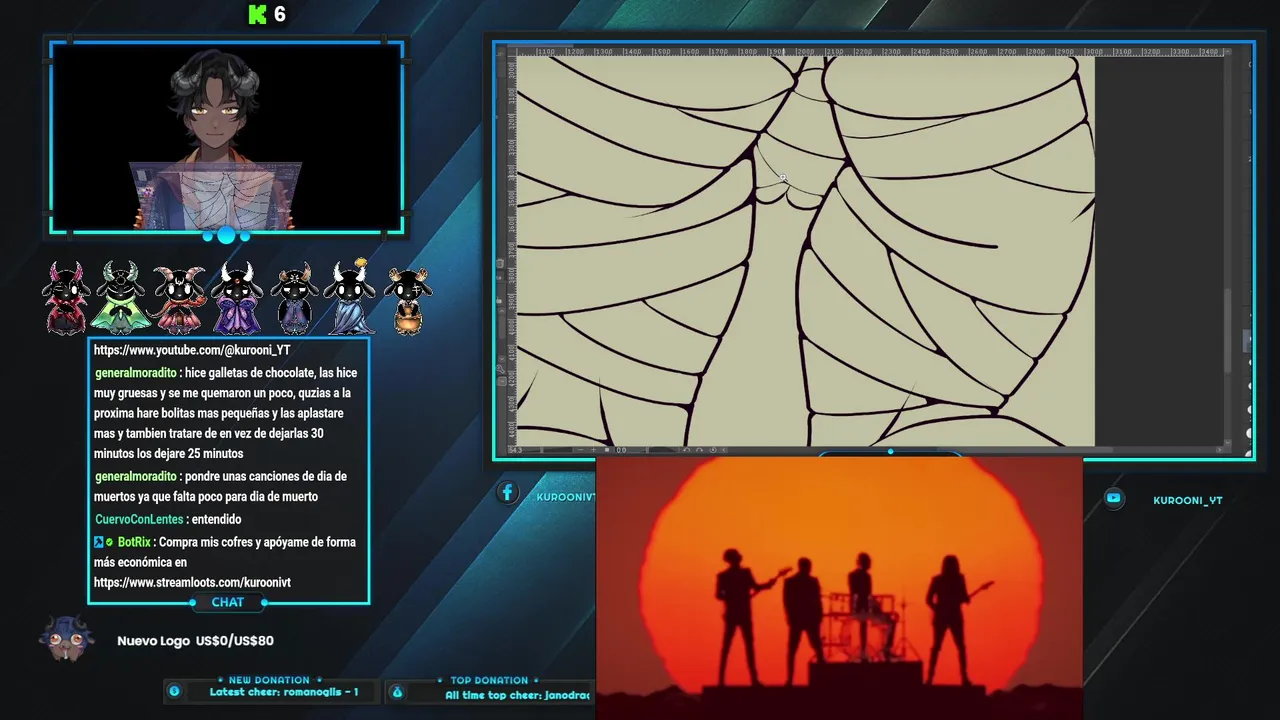The image size is (1280, 720).
Task: Click the BotRix username in chat
Action: (x=134, y=542)
